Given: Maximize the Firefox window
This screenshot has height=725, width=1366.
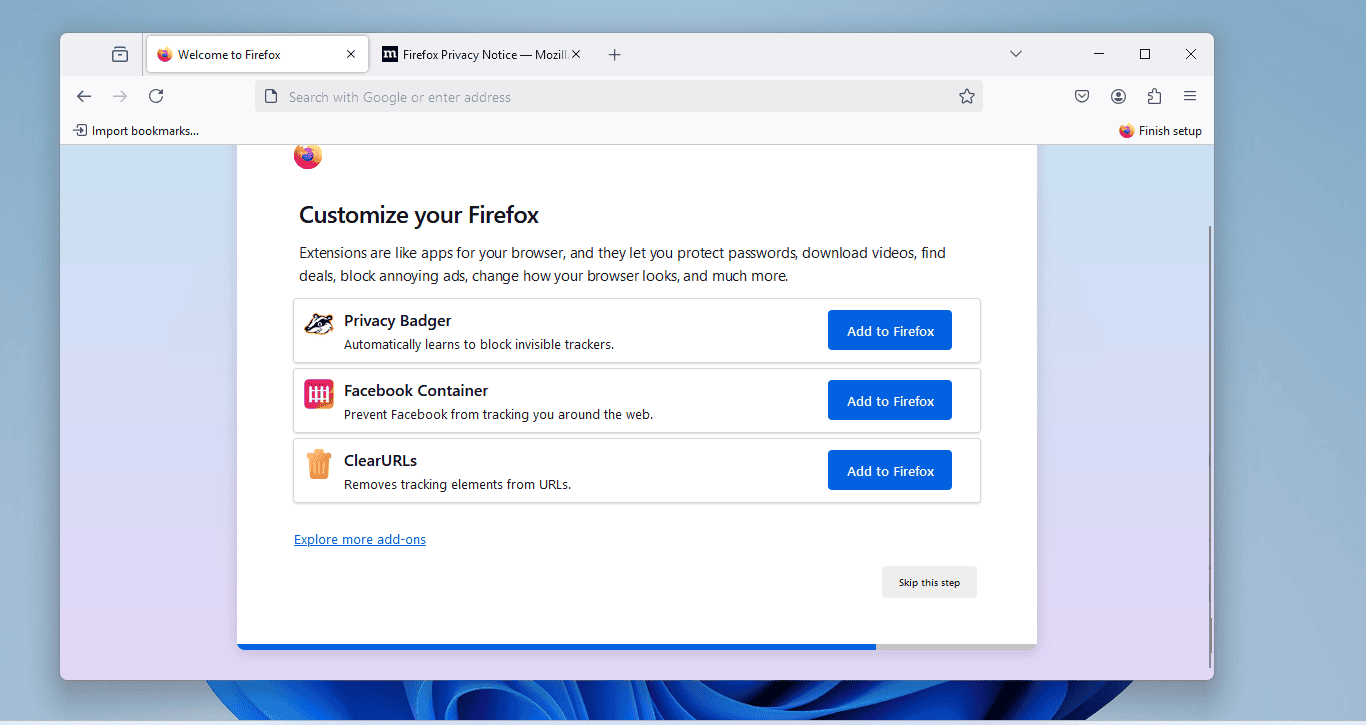Looking at the screenshot, I should [1145, 54].
